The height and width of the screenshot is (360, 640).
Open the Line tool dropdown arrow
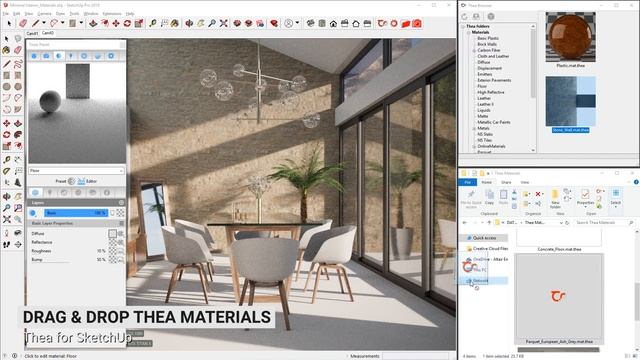(x=44, y=23)
